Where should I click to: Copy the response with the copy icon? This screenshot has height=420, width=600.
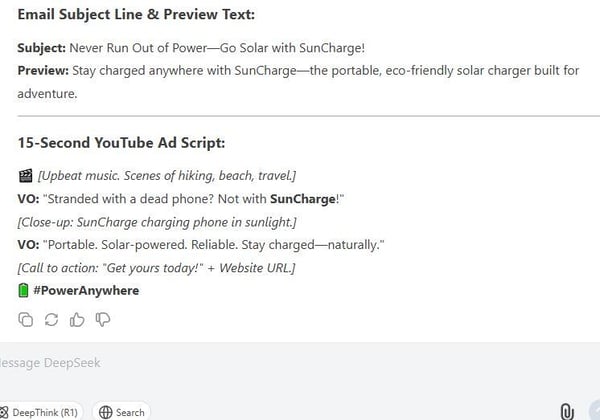click(x=26, y=319)
